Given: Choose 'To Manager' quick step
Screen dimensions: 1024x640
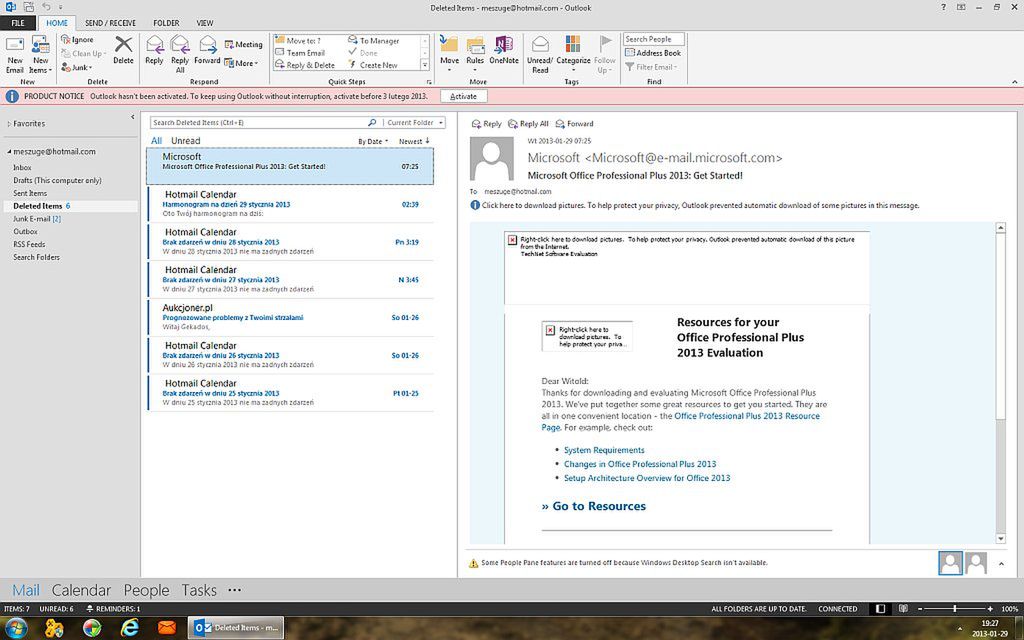Looking at the screenshot, I should pos(374,40).
